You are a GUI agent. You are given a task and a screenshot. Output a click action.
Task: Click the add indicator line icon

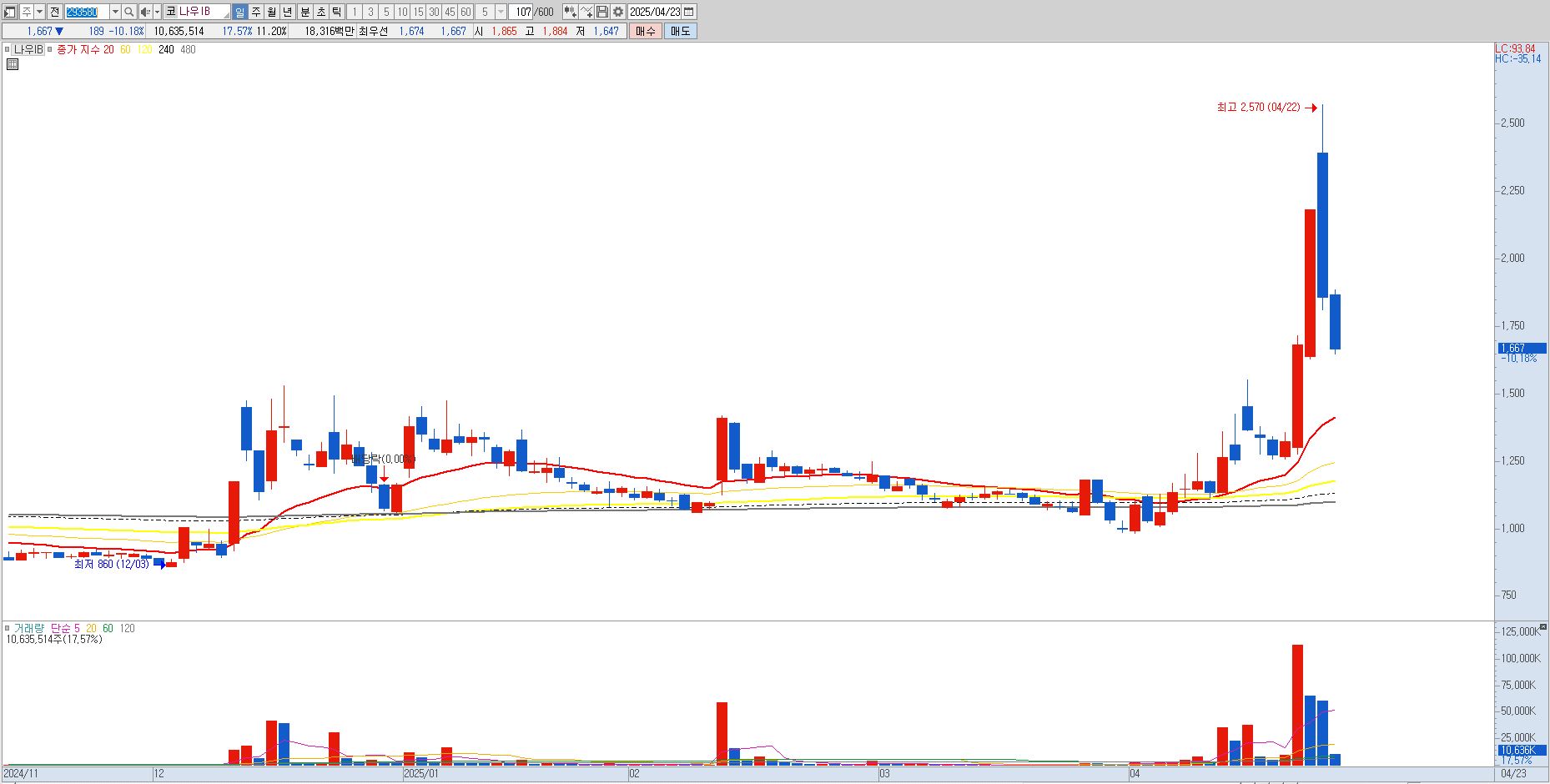(586, 12)
